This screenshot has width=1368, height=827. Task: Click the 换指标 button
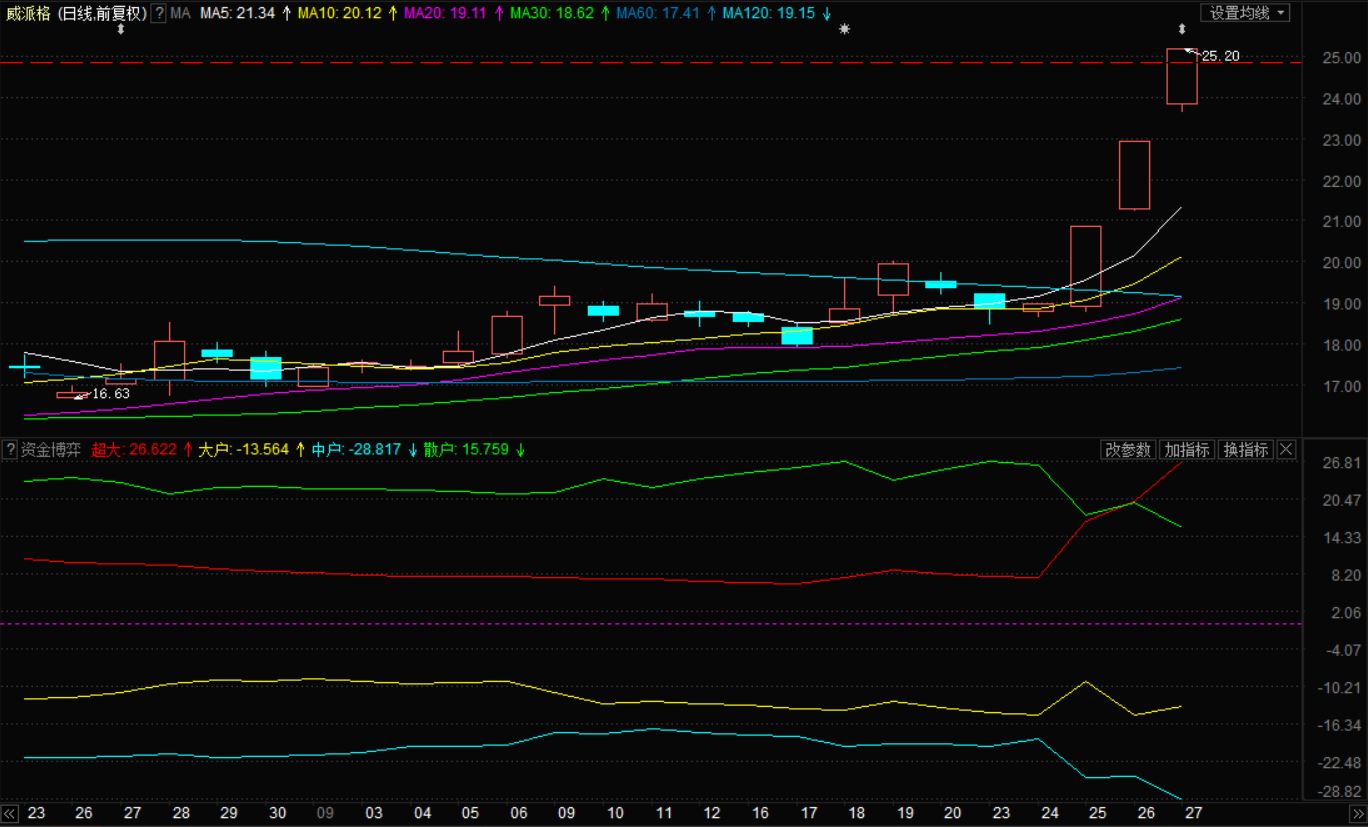tap(1246, 450)
